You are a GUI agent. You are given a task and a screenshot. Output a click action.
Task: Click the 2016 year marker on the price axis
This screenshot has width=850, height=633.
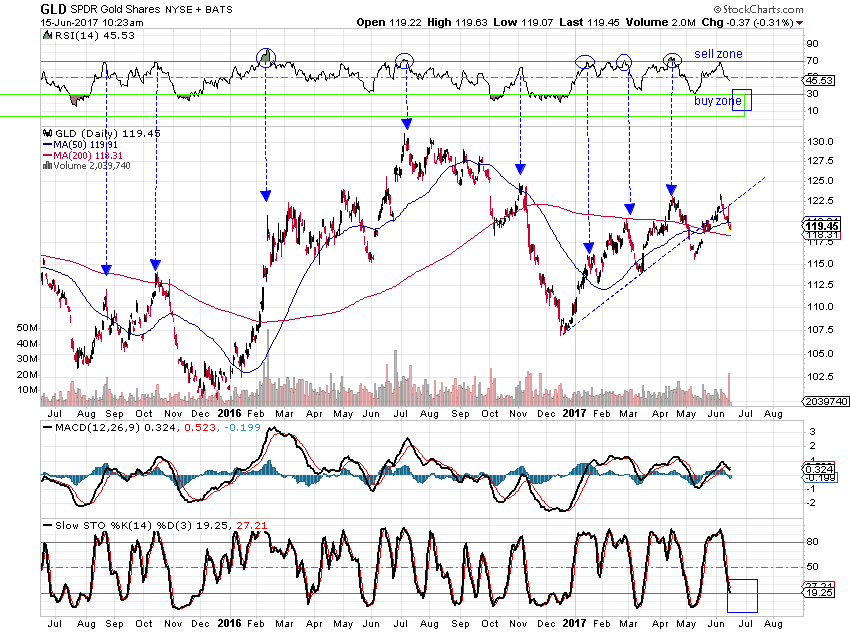(231, 411)
